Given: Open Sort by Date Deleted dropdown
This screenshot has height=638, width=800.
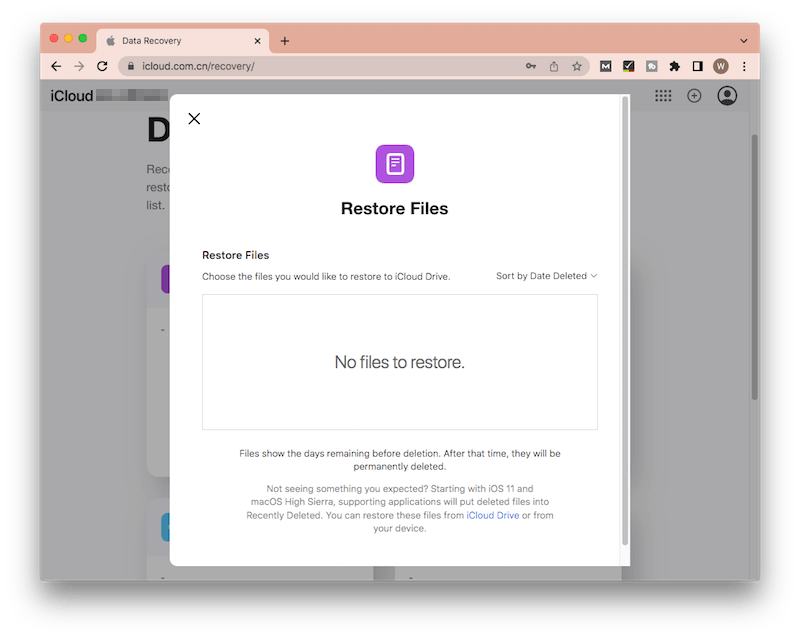Looking at the screenshot, I should (x=546, y=276).
